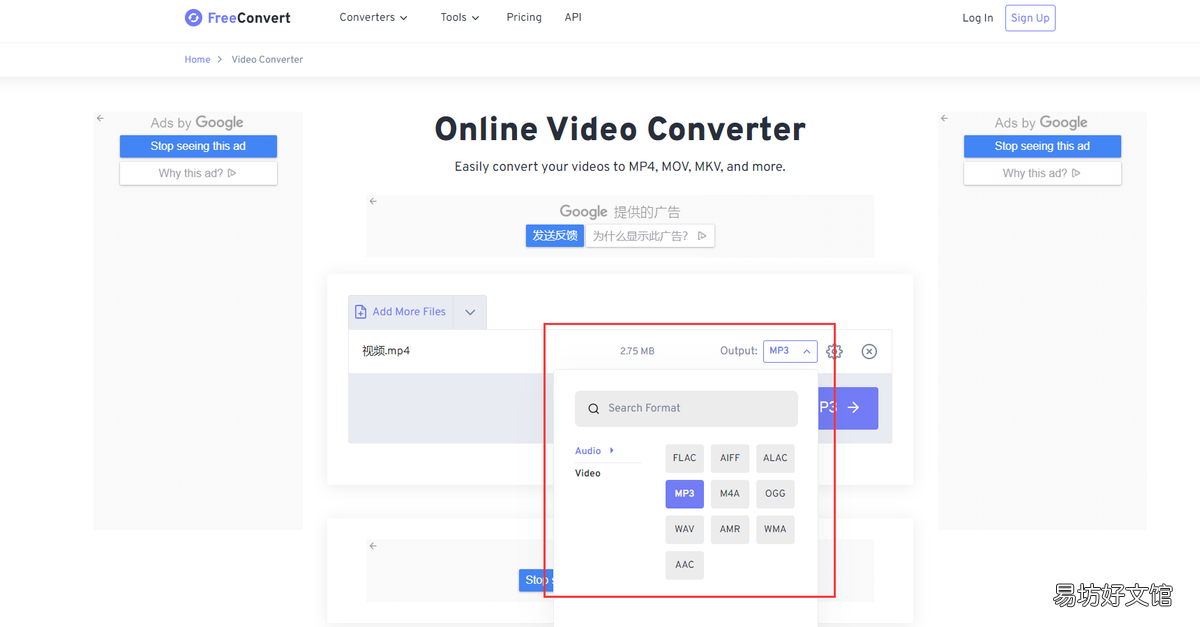This screenshot has height=627, width=1200.
Task: Click the FreeConvert logo icon
Action: [x=193, y=18]
